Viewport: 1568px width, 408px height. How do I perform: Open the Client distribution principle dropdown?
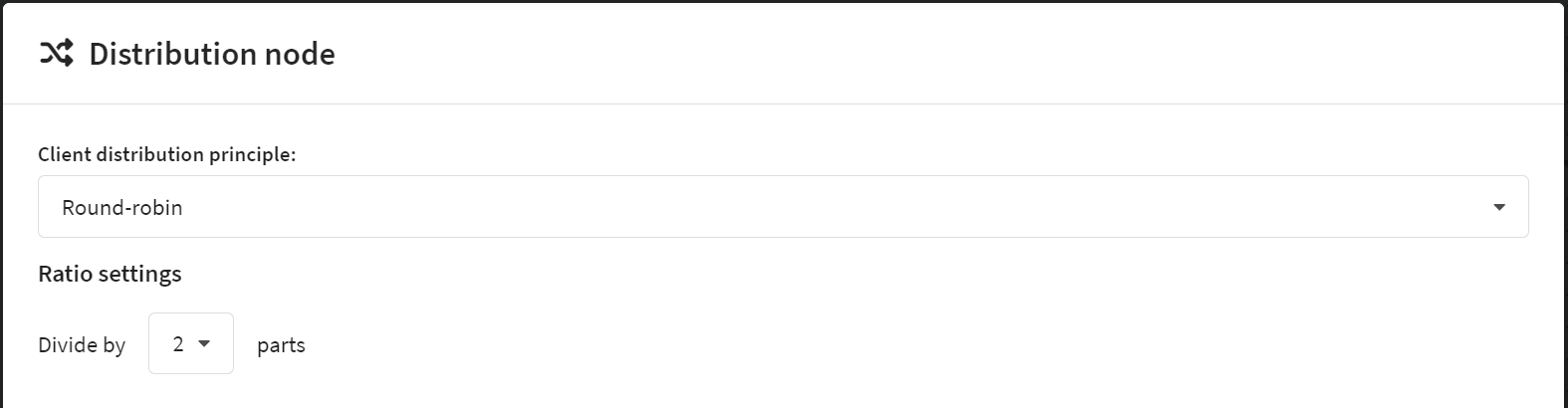tap(783, 207)
